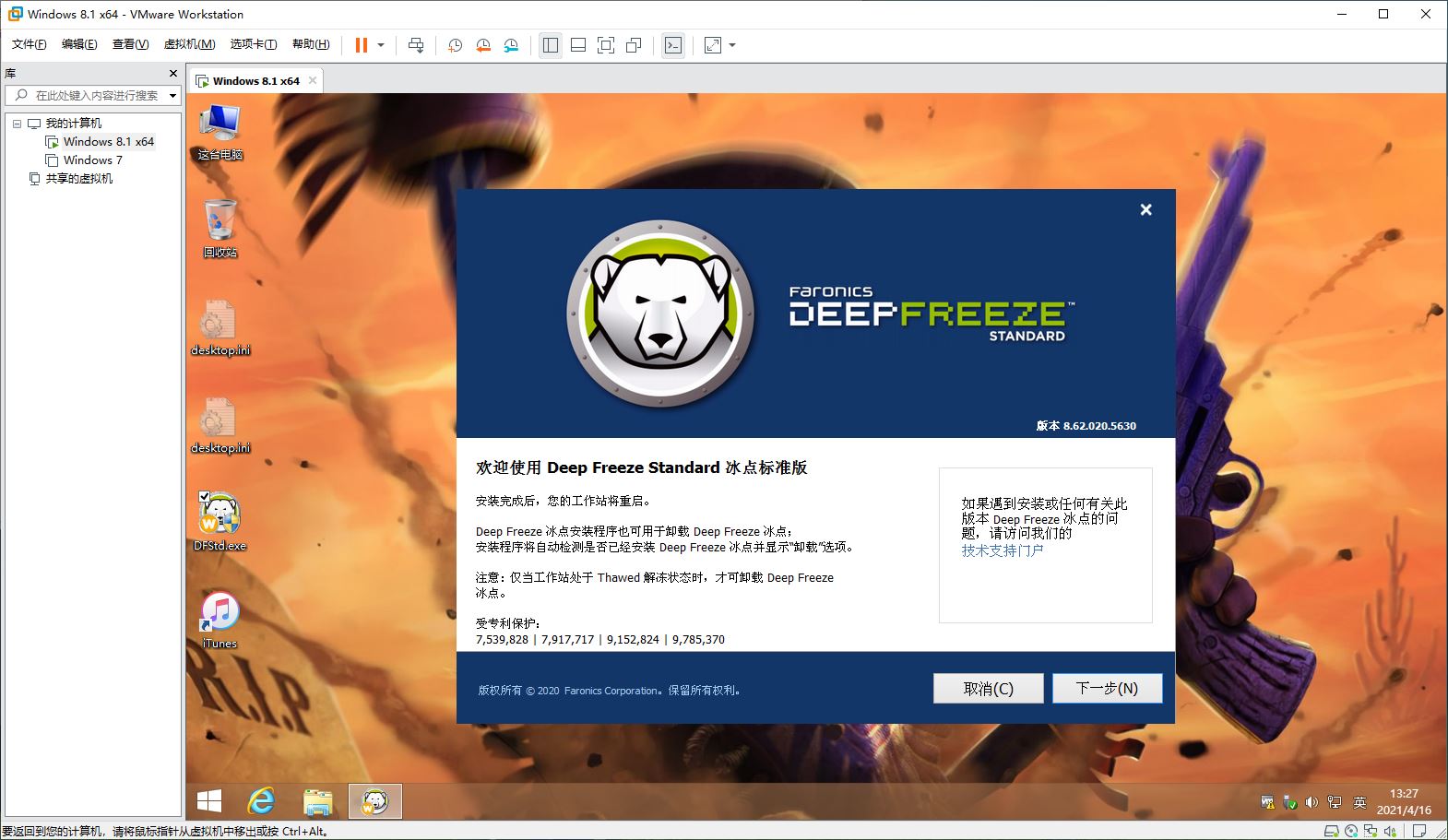1448x840 pixels.
Task: Click the Windows Start button
Action: 209,801
